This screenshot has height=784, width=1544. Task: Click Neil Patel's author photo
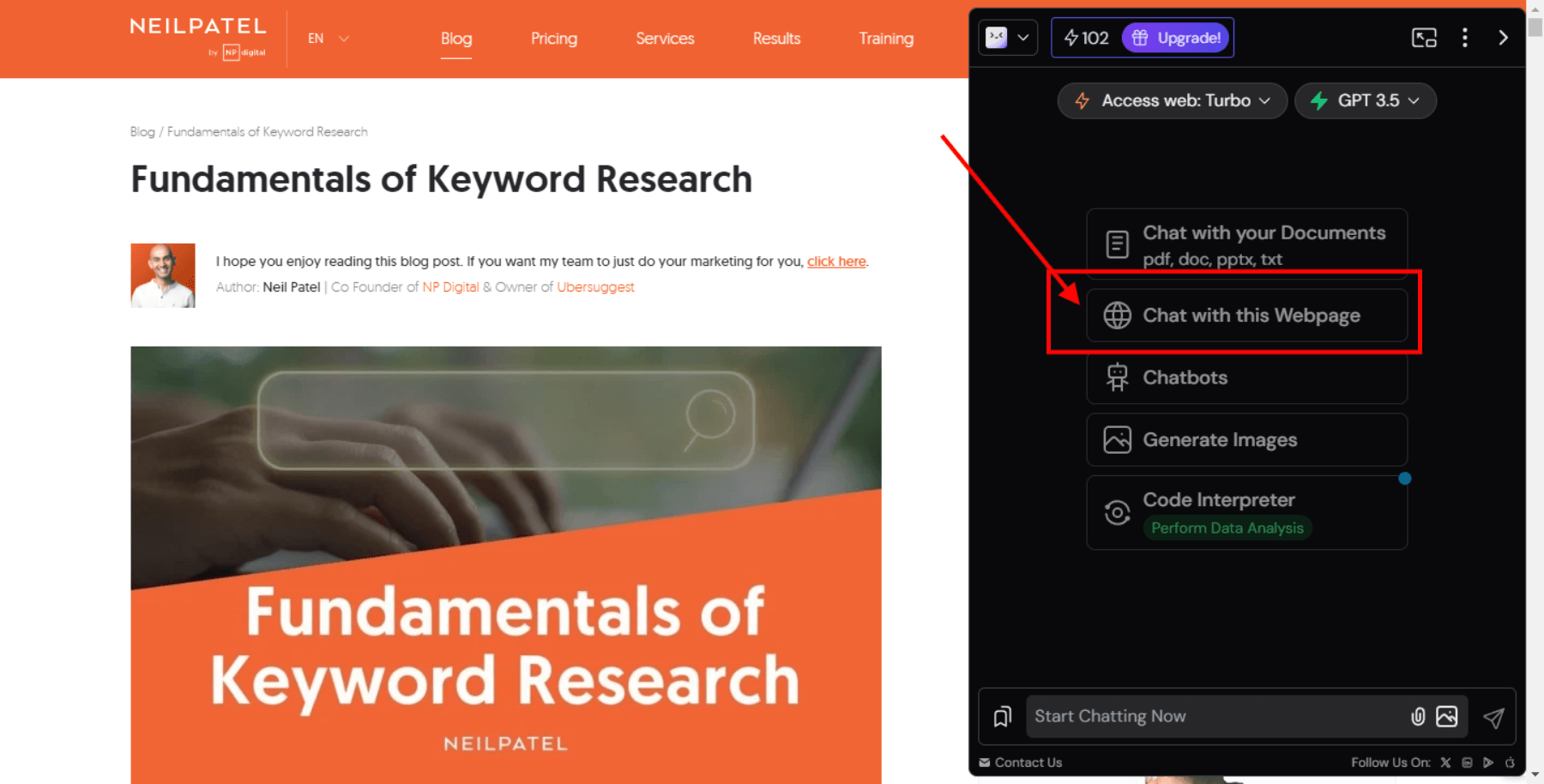[163, 275]
